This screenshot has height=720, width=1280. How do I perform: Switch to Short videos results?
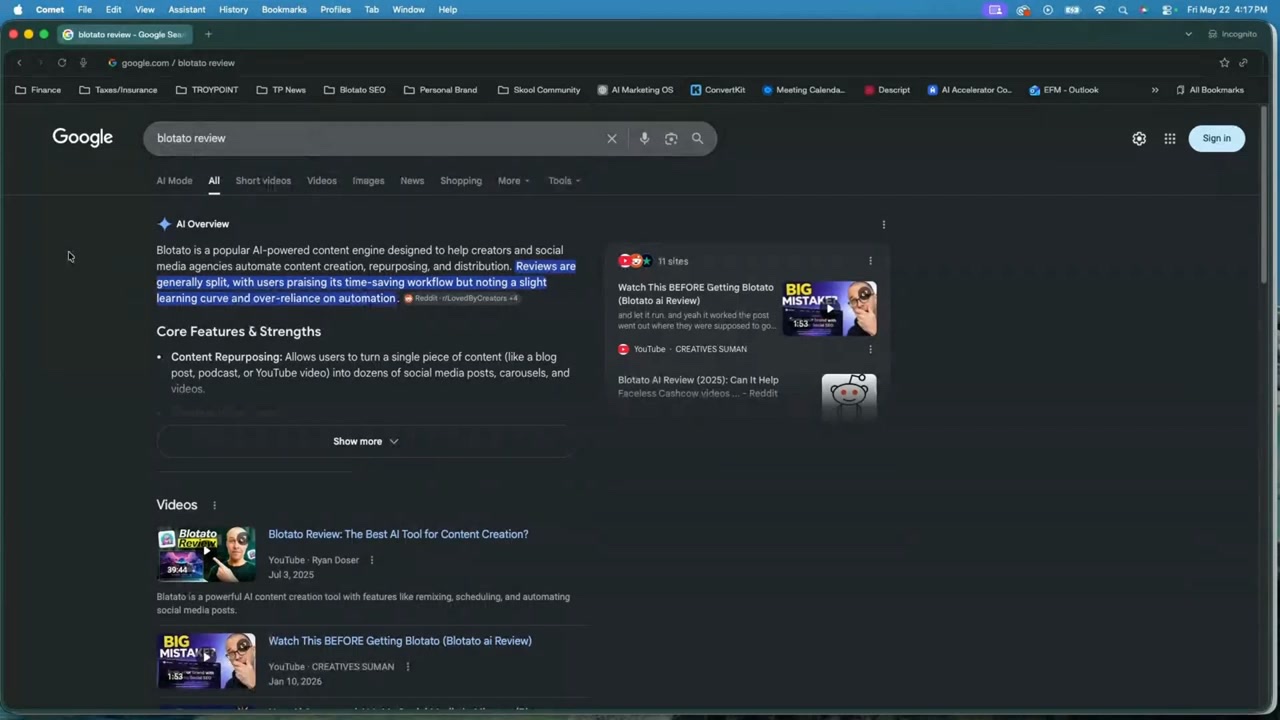click(x=263, y=181)
